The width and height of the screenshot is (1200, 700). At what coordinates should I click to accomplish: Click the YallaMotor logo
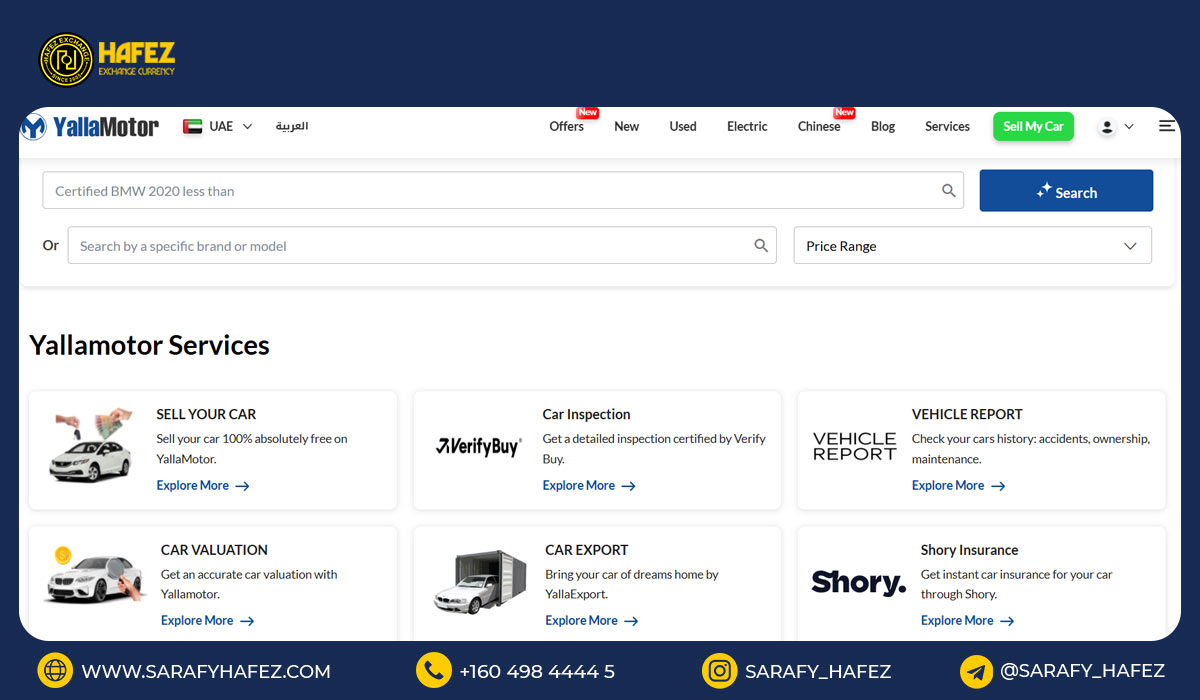click(x=90, y=127)
